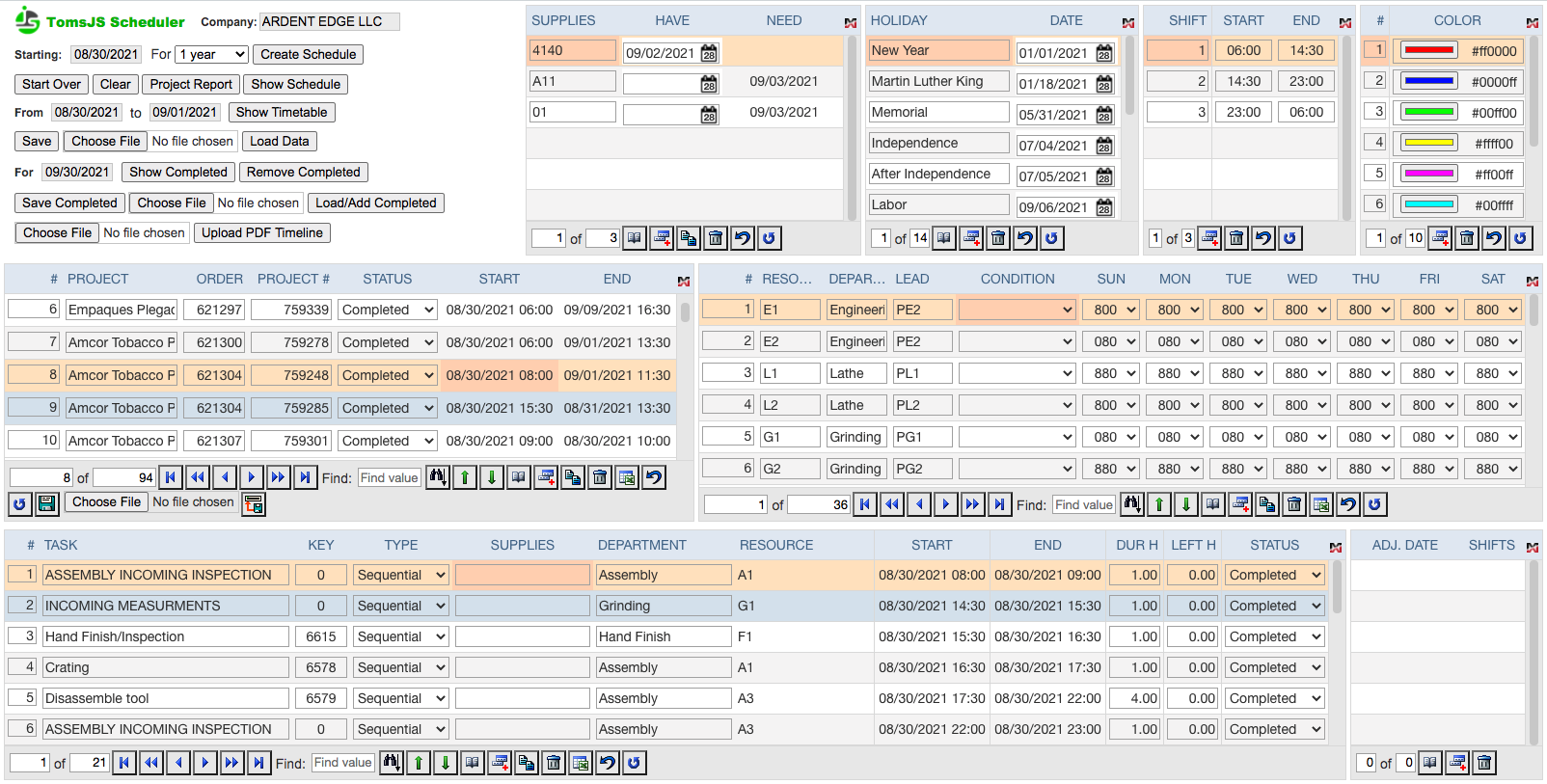Go to next project record arrow
Viewport: 1547px width, 784px height.
coord(251,477)
